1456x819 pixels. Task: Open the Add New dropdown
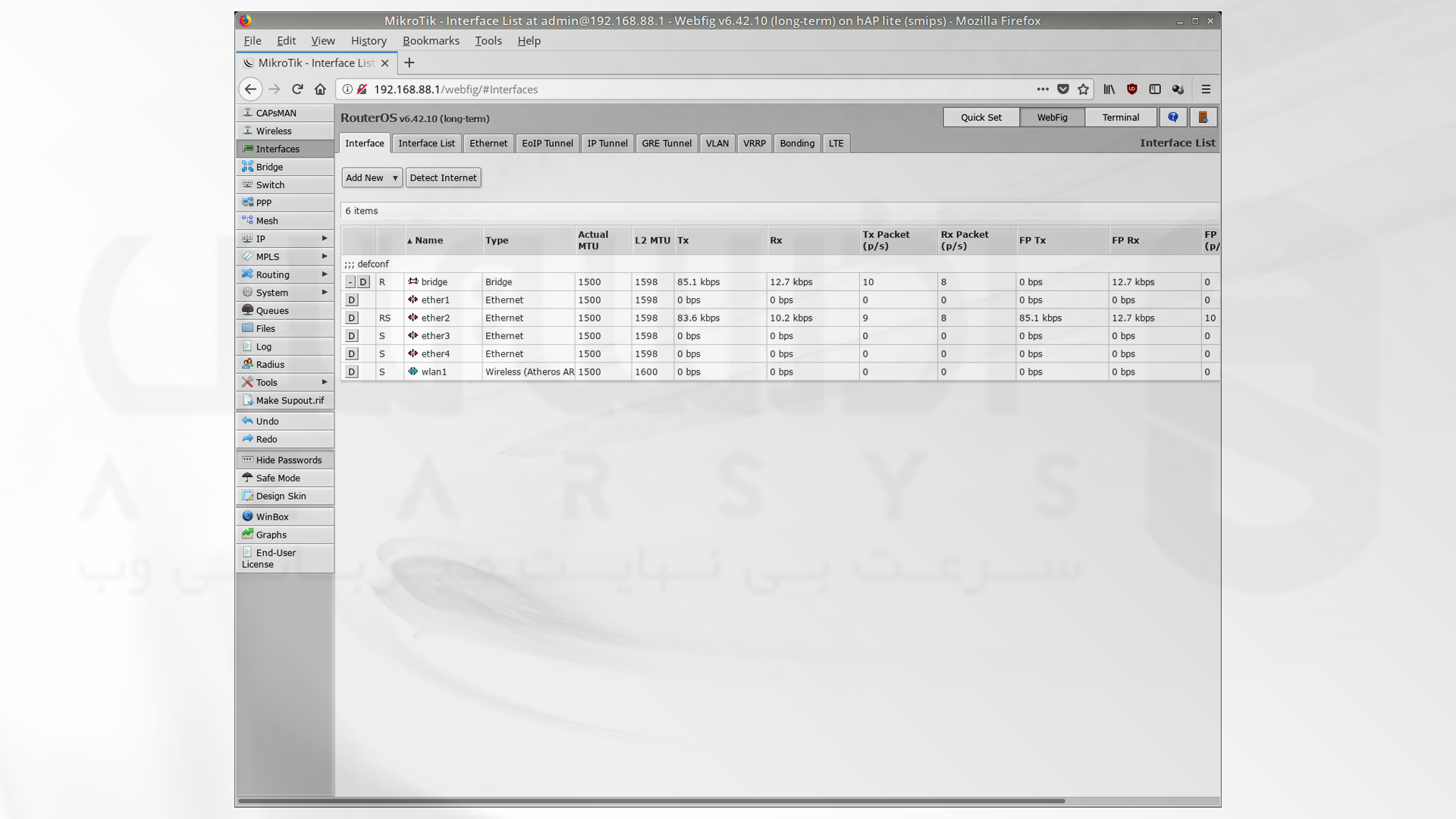(x=372, y=178)
